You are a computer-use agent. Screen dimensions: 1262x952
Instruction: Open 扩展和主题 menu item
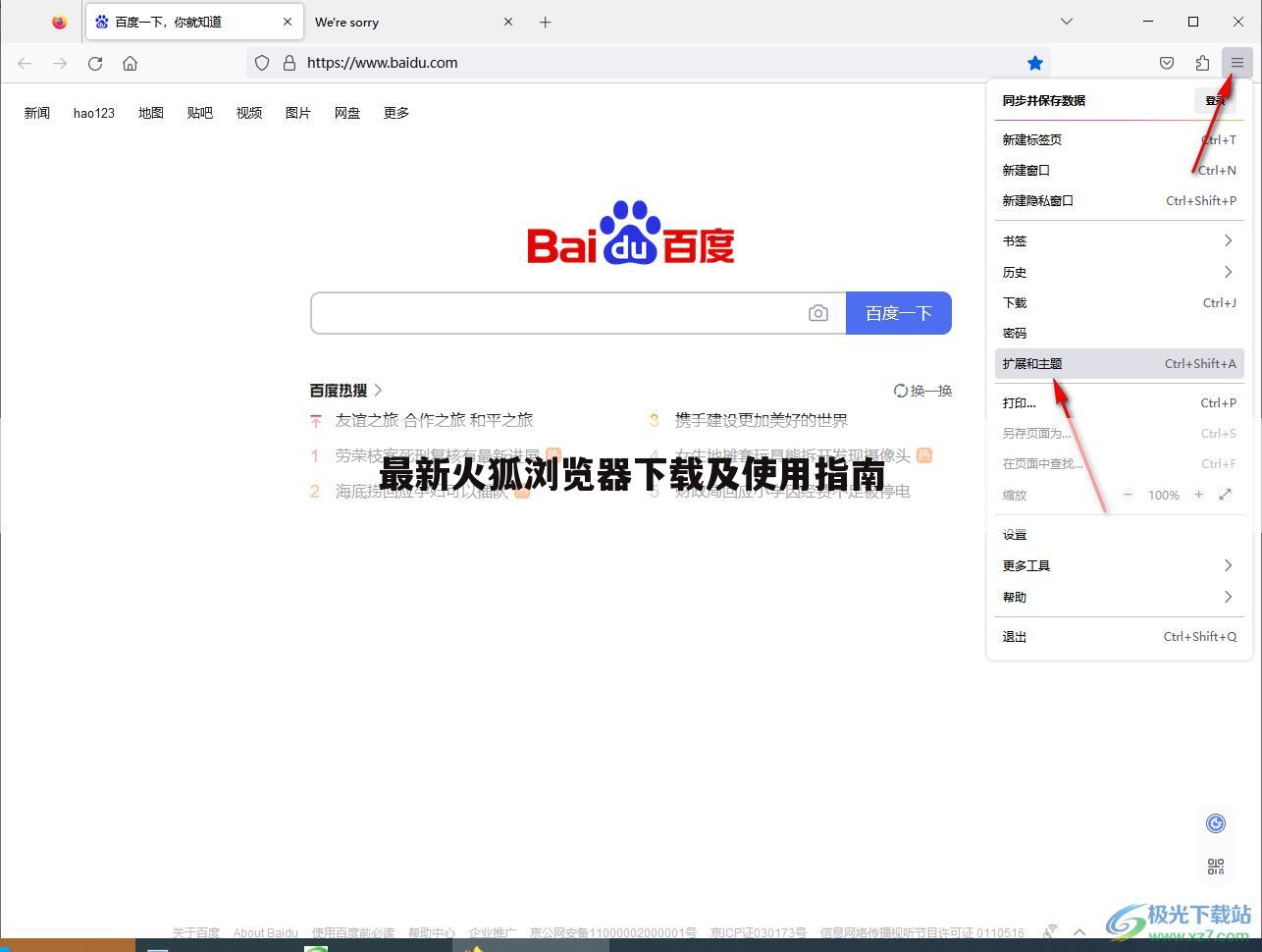[1119, 364]
